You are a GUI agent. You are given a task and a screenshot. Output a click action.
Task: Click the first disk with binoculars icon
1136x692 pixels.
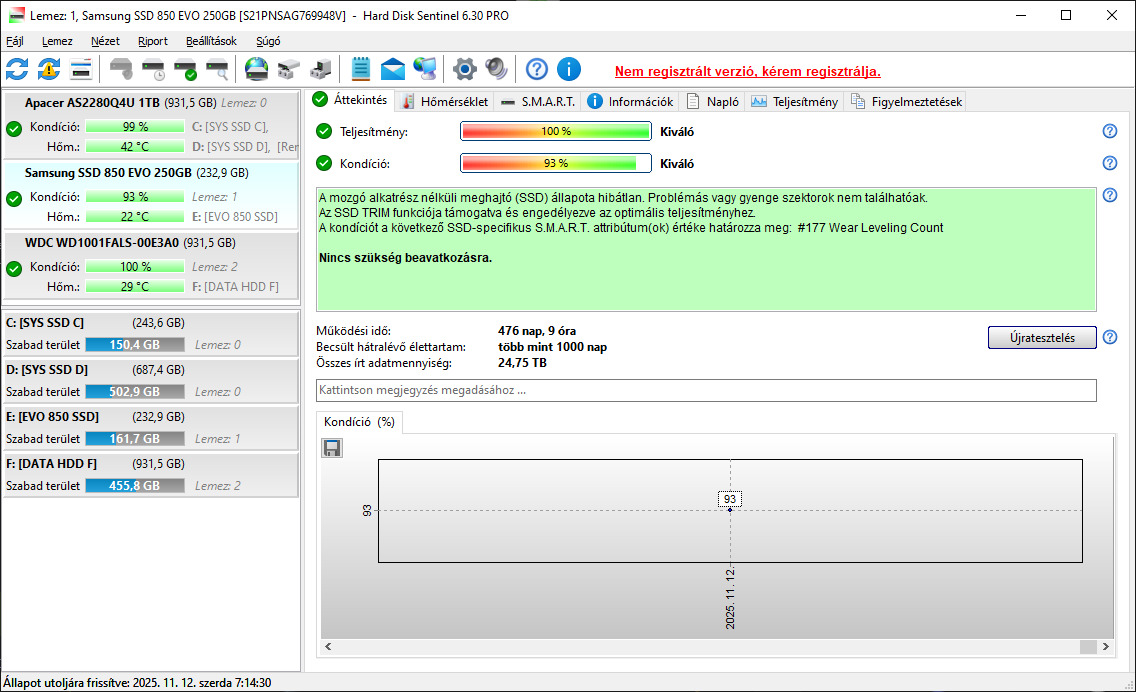[x=288, y=70]
